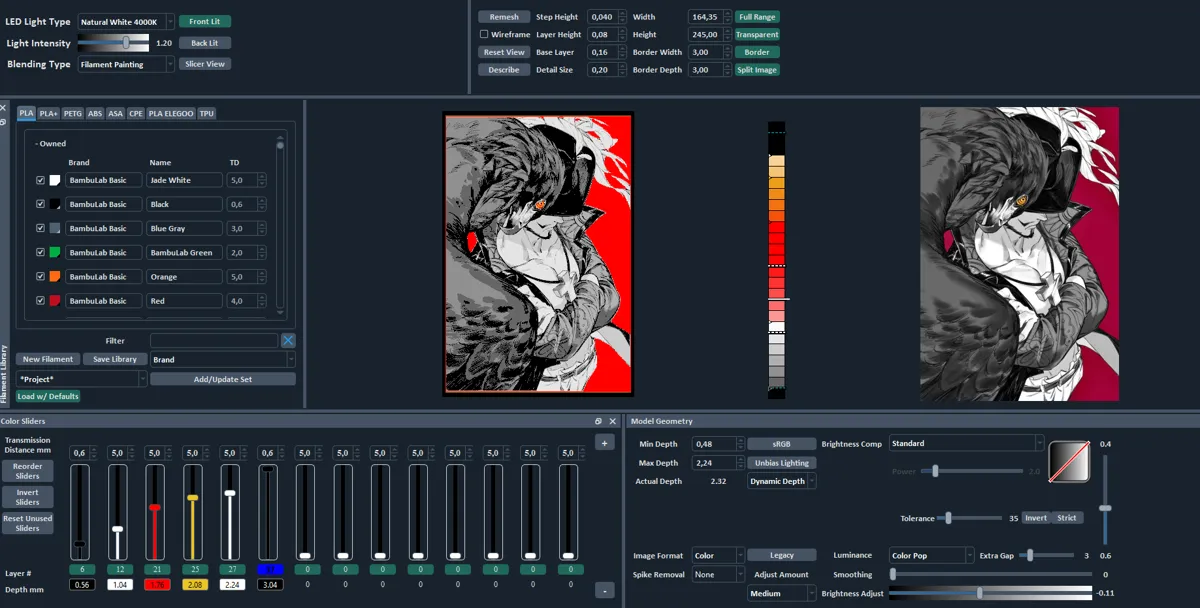1200x608 pixels.
Task: Open the Dynamic Depth dropdown
Action: [x=782, y=481]
